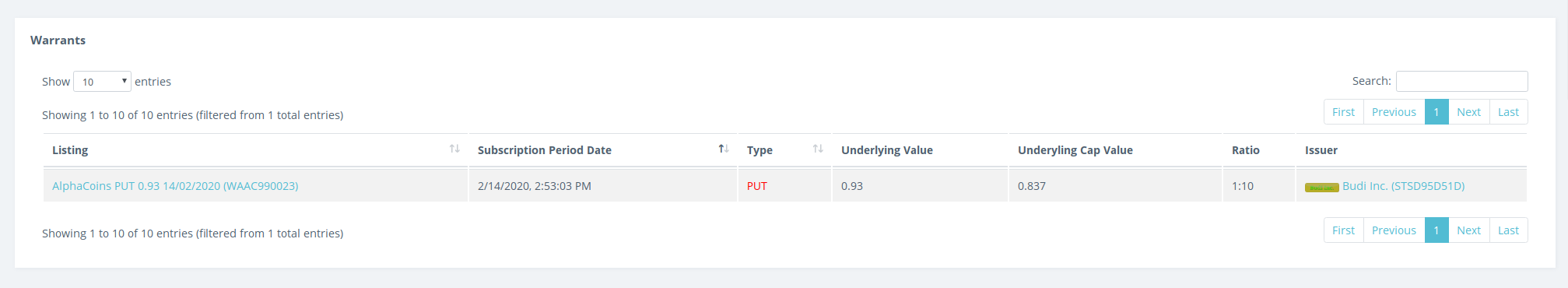Go to First page in top pagination

pos(1343,112)
